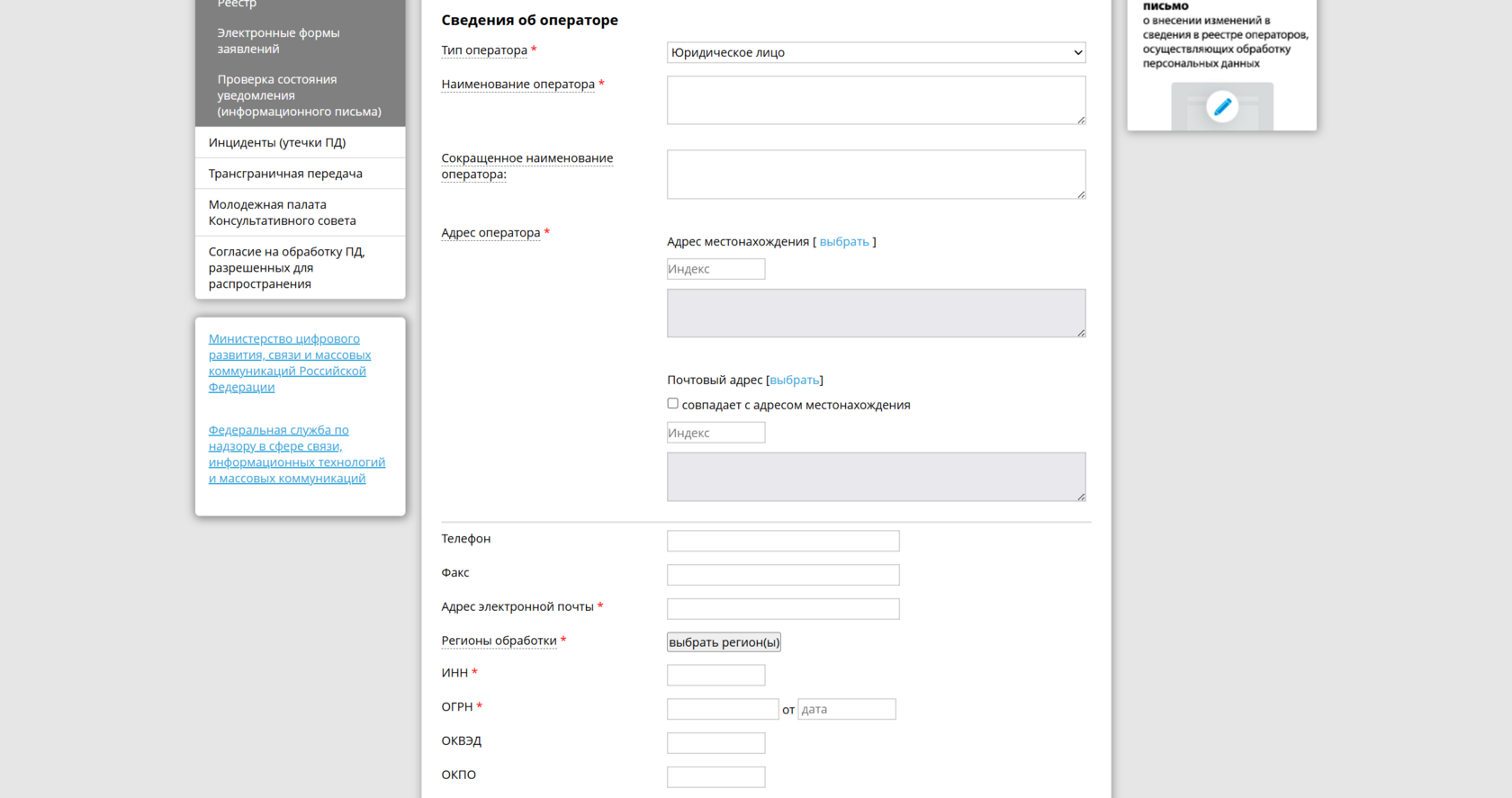
Task: Focus the ОКПО input field
Action: tap(715, 777)
